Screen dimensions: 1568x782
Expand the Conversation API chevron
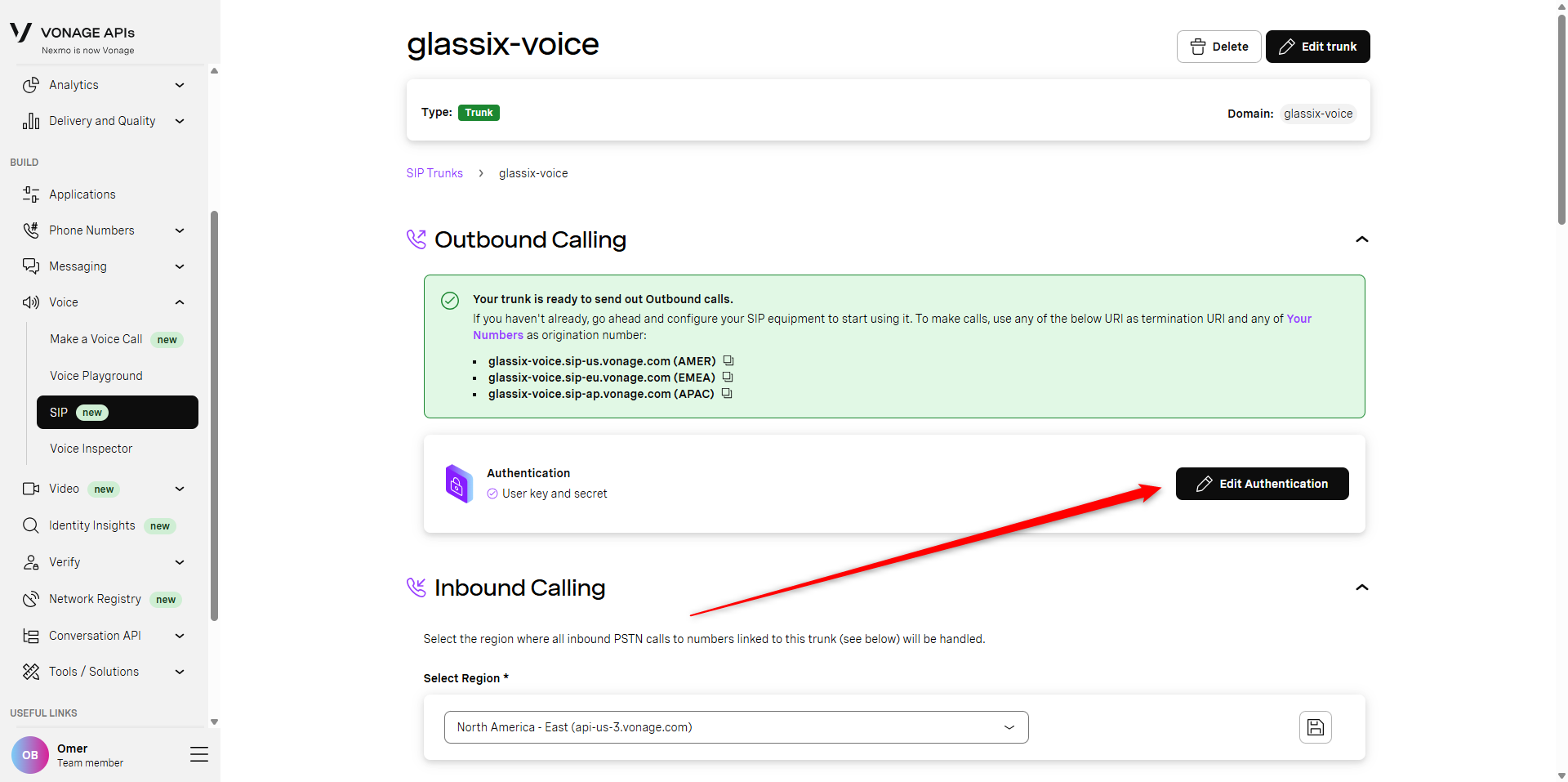coord(180,636)
